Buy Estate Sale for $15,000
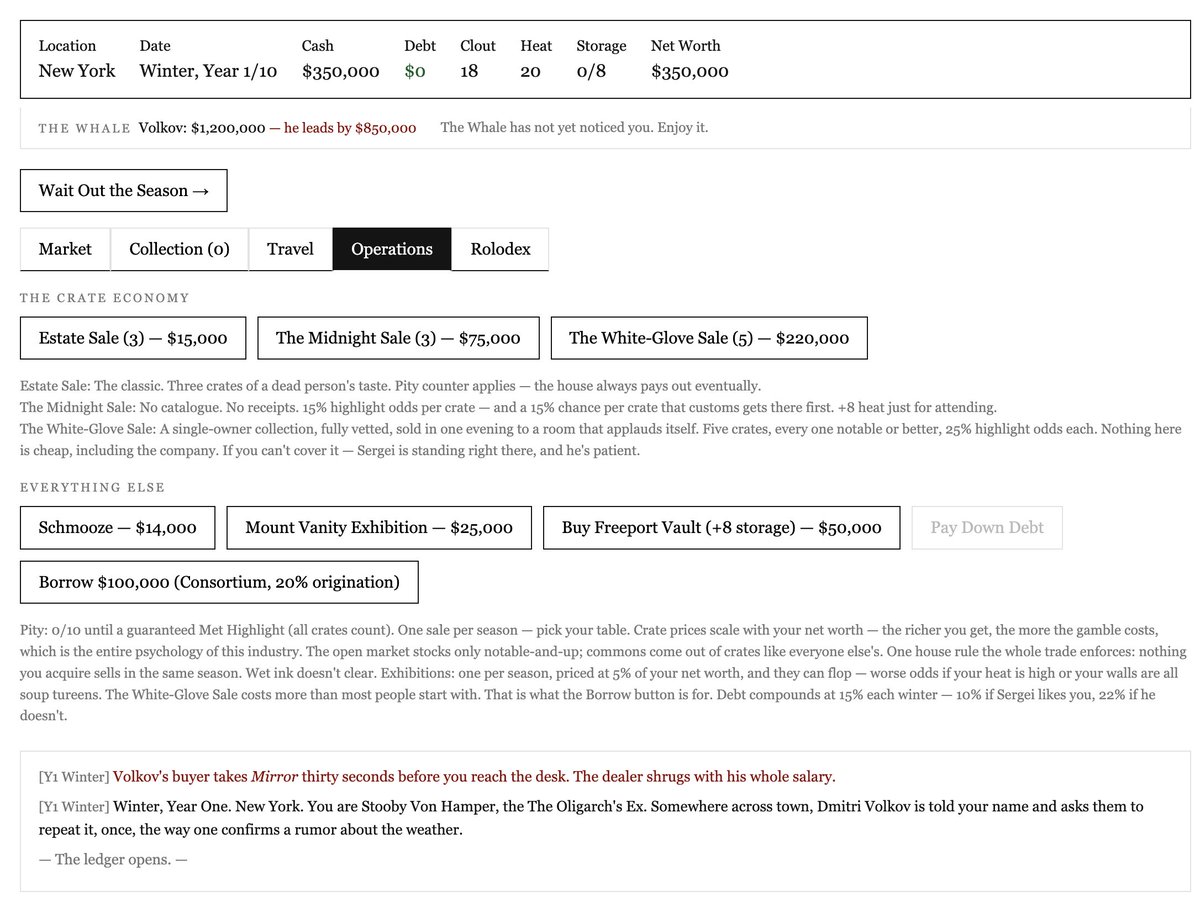The image size is (1200, 918). click(133, 338)
